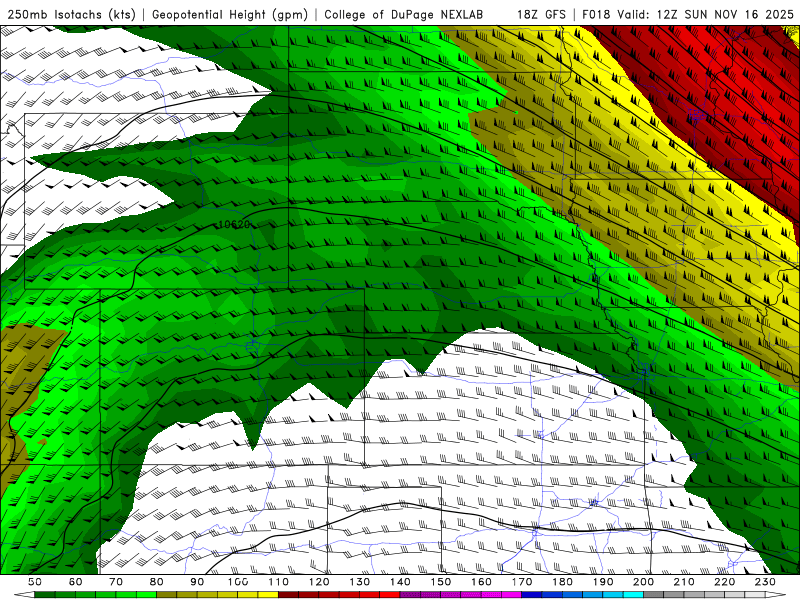Image resolution: width=800 pixels, height=600 pixels.
Task: Click the "250mb Isotachs (kts)" title text
Action: pyautogui.click(x=71, y=14)
